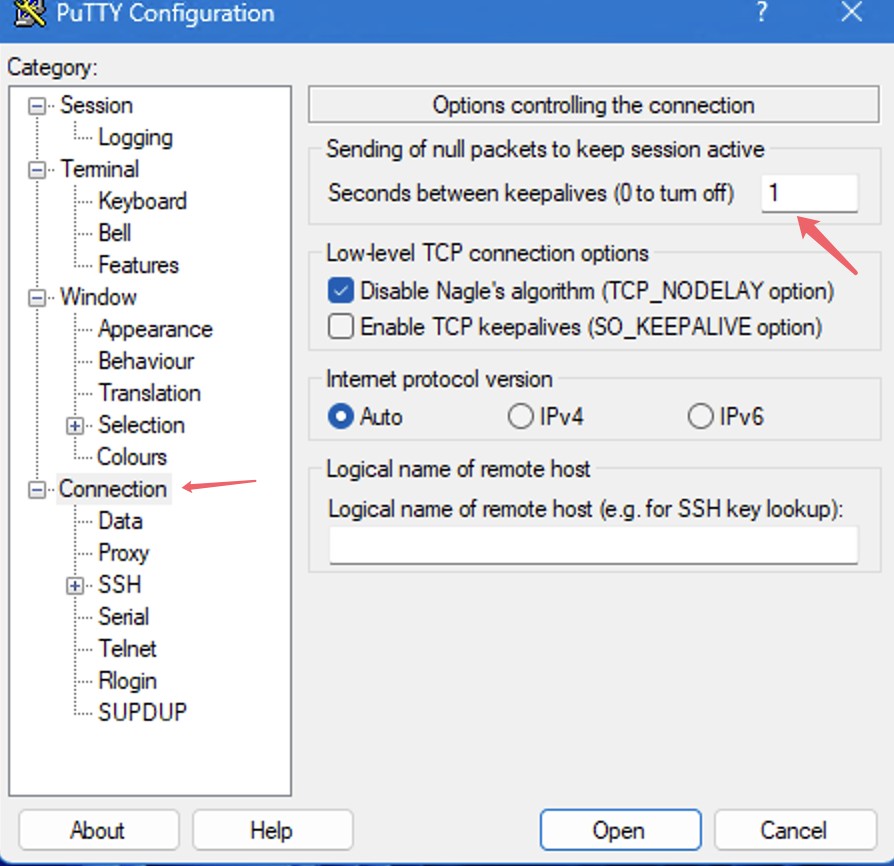This screenshot has width=894, height=866.
Task: Focus the logical name of remote host field
Action: pyautogui.click(x=593, y=545)
